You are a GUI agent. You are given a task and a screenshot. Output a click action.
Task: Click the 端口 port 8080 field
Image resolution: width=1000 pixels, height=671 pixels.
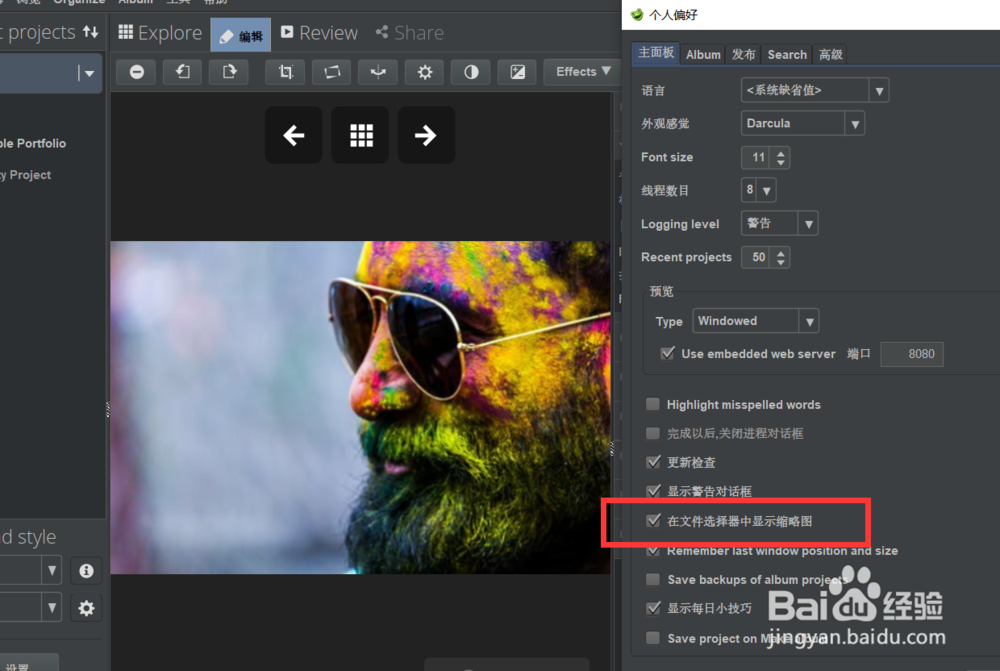pyautogui.click(x=911, y=354)
